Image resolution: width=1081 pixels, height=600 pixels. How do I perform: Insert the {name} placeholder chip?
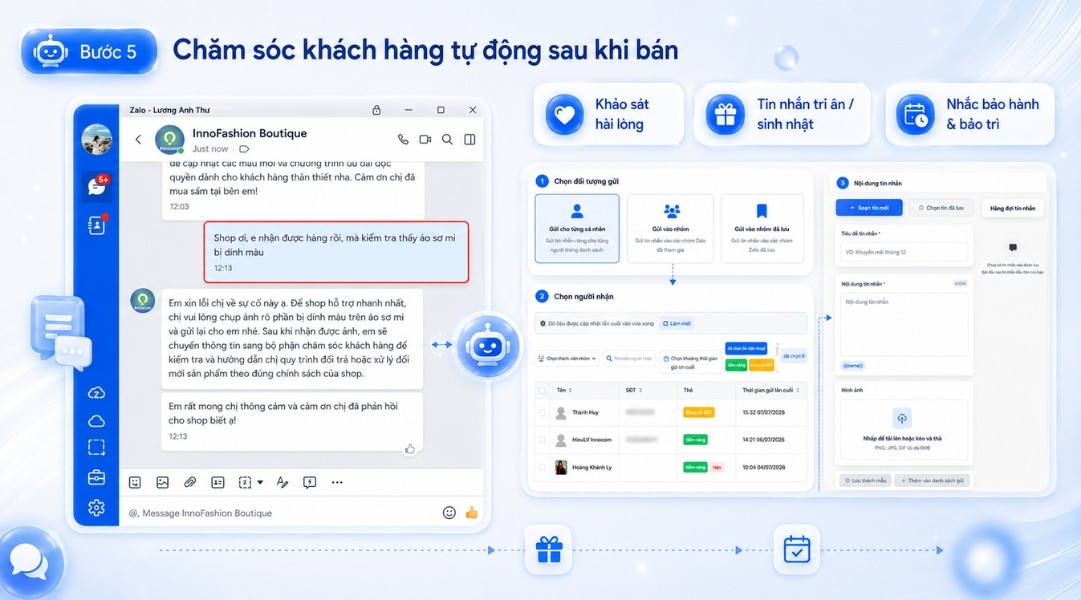coord(853,366)
